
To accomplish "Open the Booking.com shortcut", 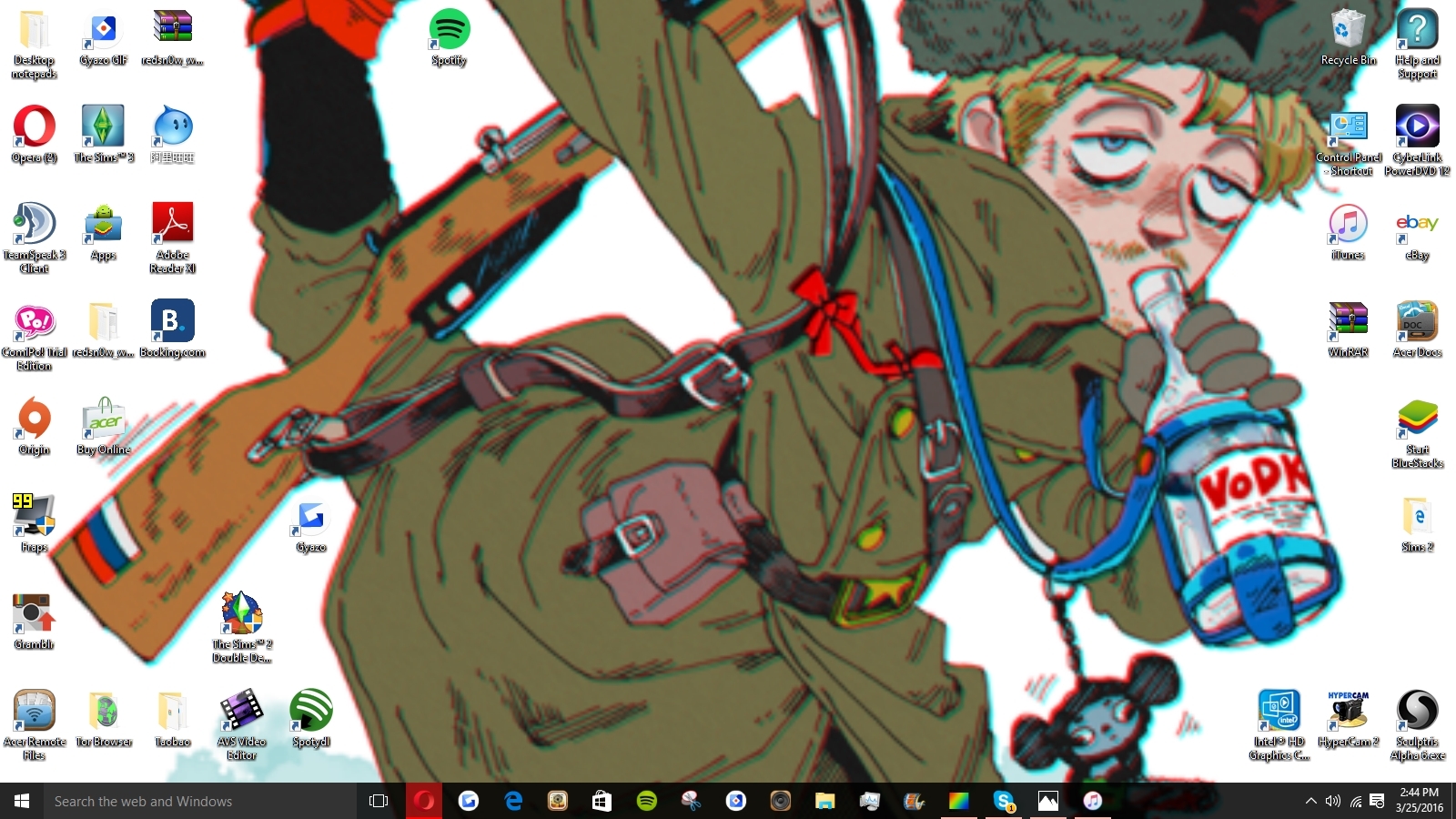I will (173, 329).
